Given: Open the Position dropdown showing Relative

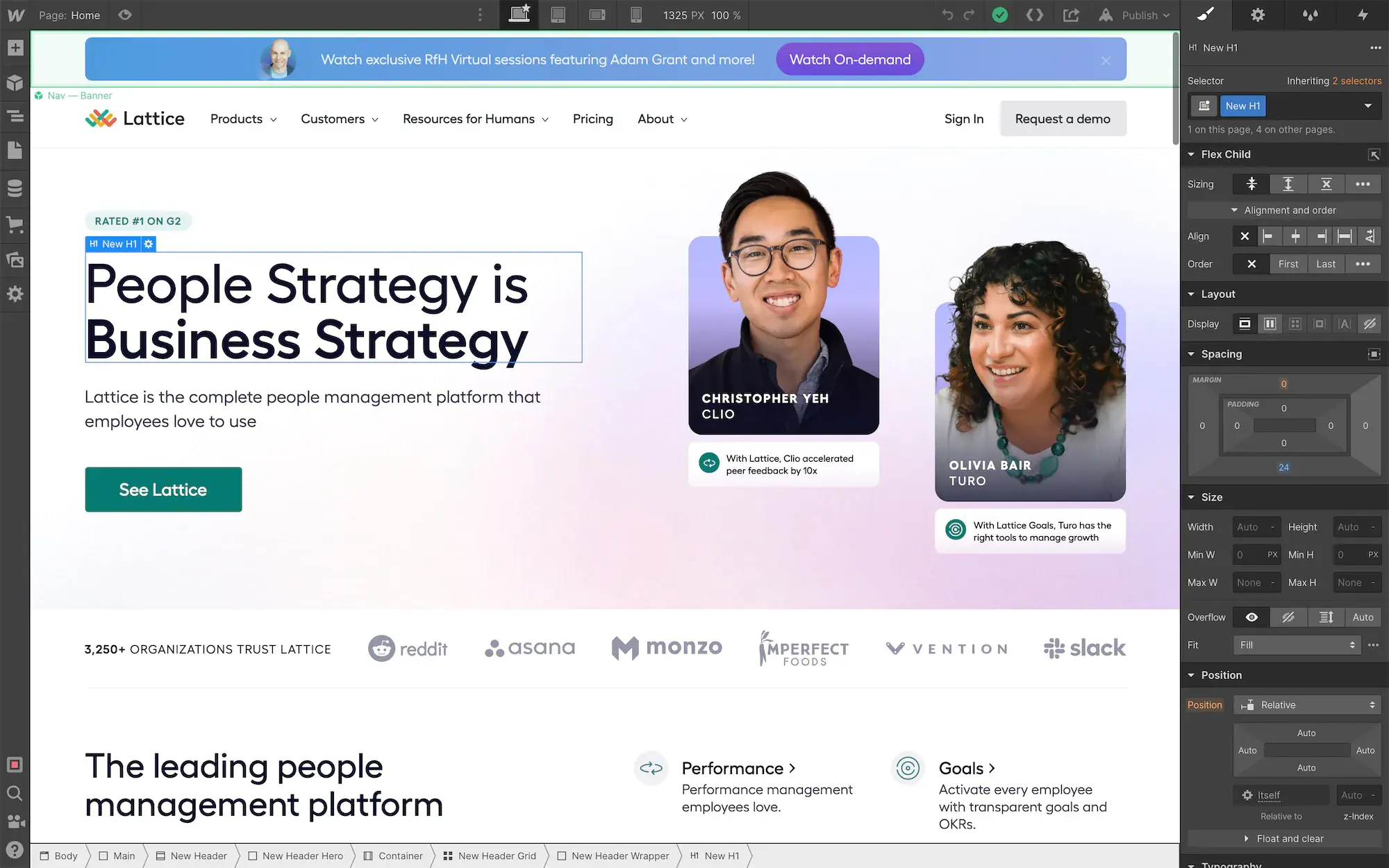Looking at the screenshot, I should (1306, 705).
